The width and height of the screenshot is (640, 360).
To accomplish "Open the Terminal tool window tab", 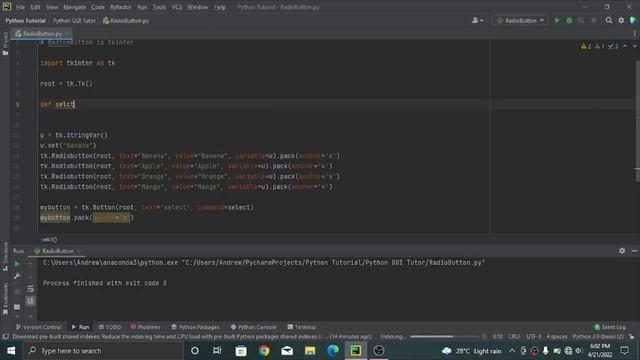I will (302, 327).
